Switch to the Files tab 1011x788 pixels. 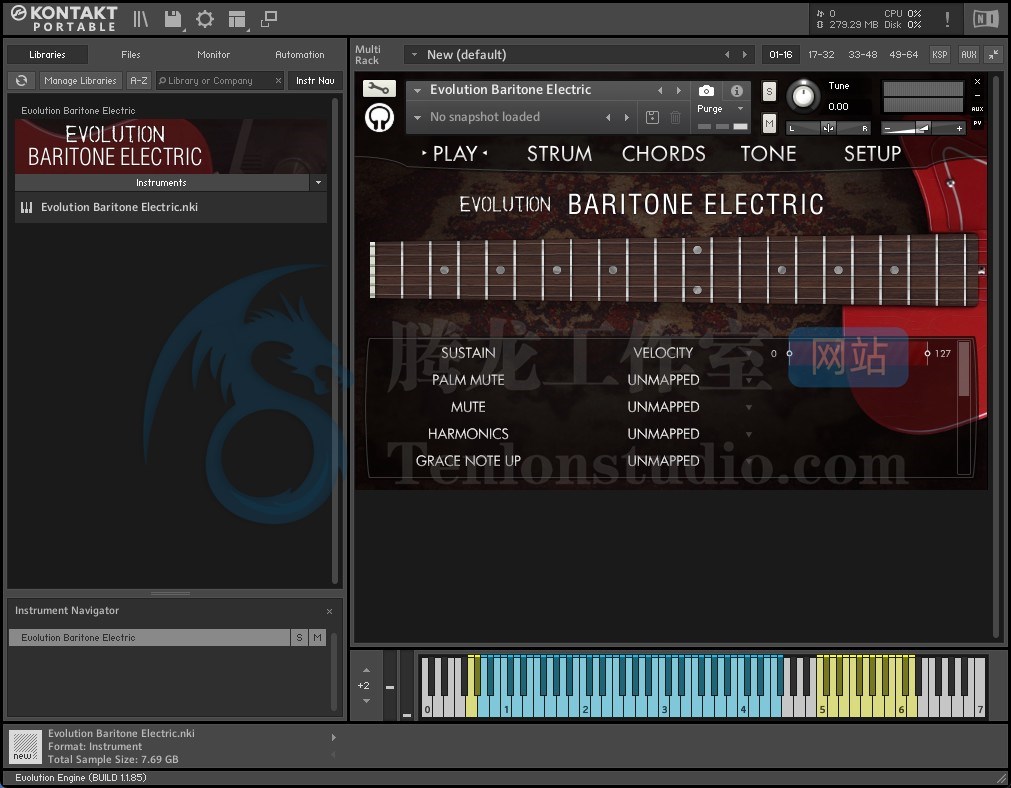pos(130,55)
